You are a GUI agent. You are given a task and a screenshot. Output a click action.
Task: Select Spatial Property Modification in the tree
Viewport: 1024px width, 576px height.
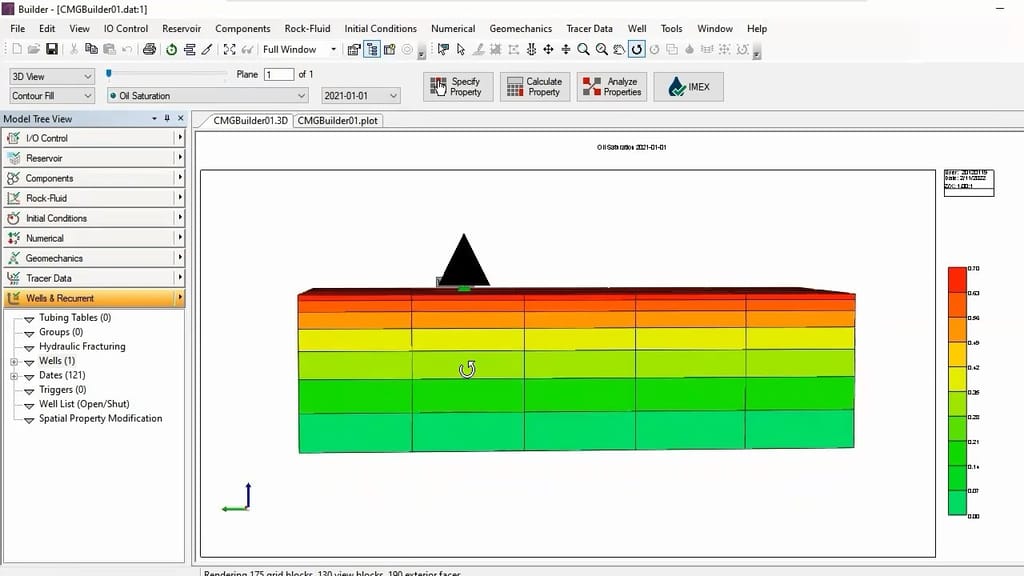pos(101,418)
